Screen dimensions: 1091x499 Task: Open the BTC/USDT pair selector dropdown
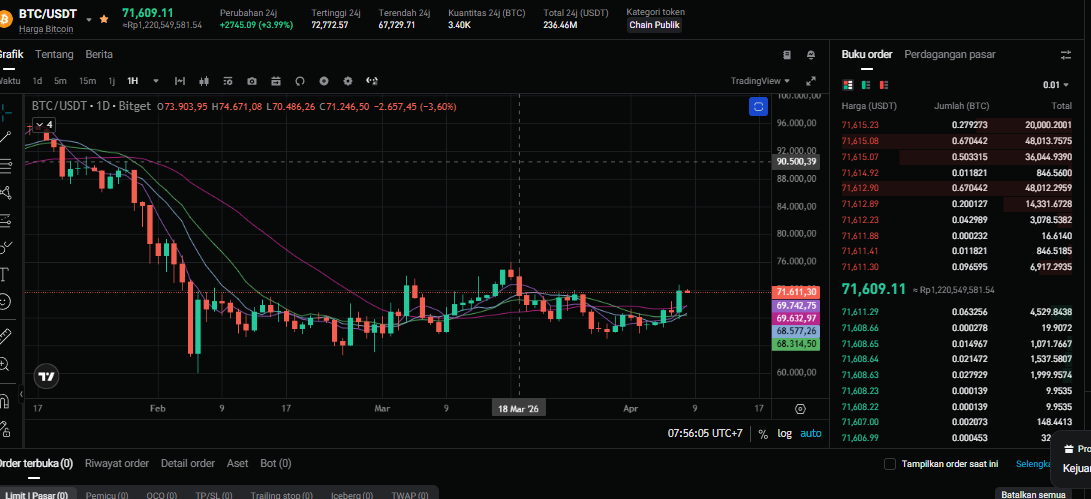tap(89, 19)
